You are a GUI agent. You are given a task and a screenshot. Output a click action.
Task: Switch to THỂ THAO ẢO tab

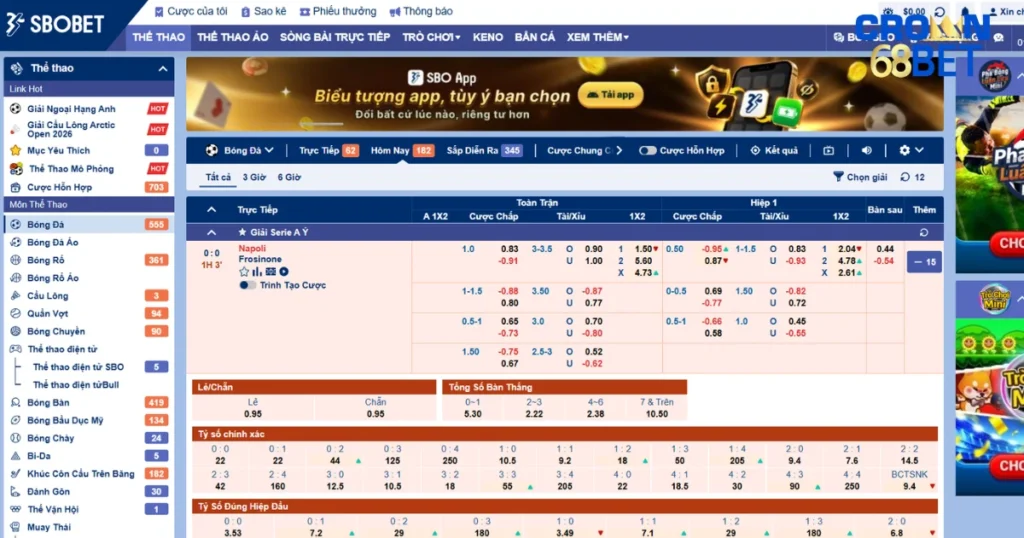[232, 37]
